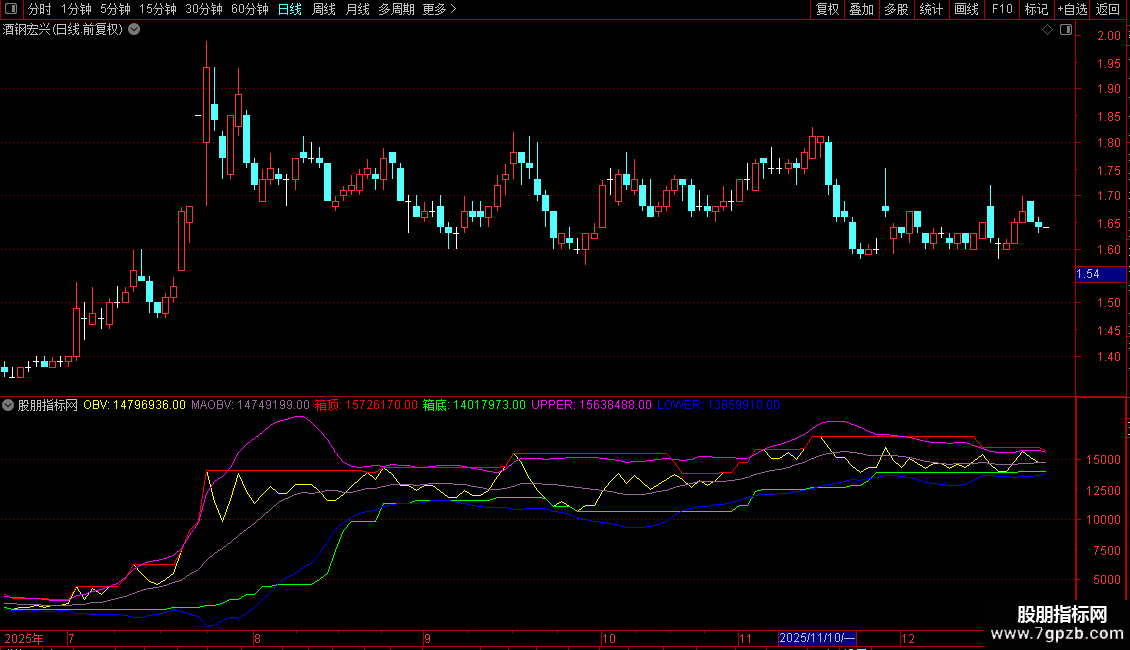Click the diamond marker icon at top right
Viewport: 1130px width, 650px height.
pyautogui.click(x=1047, y=30)
